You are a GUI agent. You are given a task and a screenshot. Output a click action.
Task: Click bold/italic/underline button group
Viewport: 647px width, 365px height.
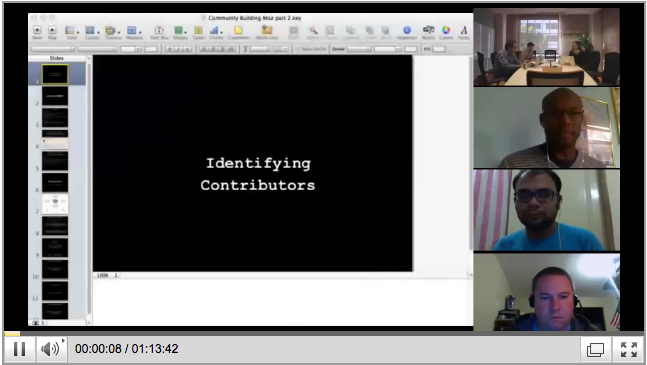[178, 49]
